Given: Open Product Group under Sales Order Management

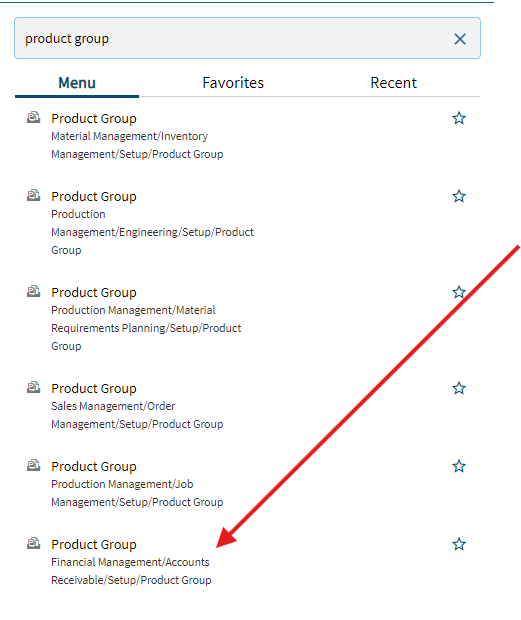Looking at the screenshot, I should pyautogui.click(x=94, y=388).
